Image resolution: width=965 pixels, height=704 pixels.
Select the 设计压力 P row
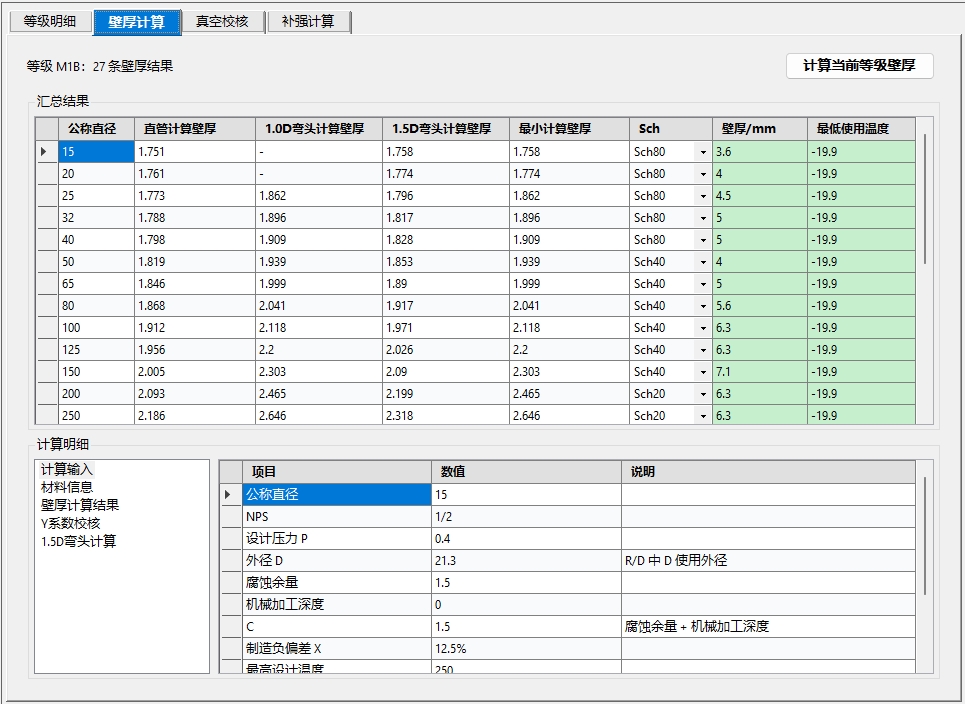[337, 539]
